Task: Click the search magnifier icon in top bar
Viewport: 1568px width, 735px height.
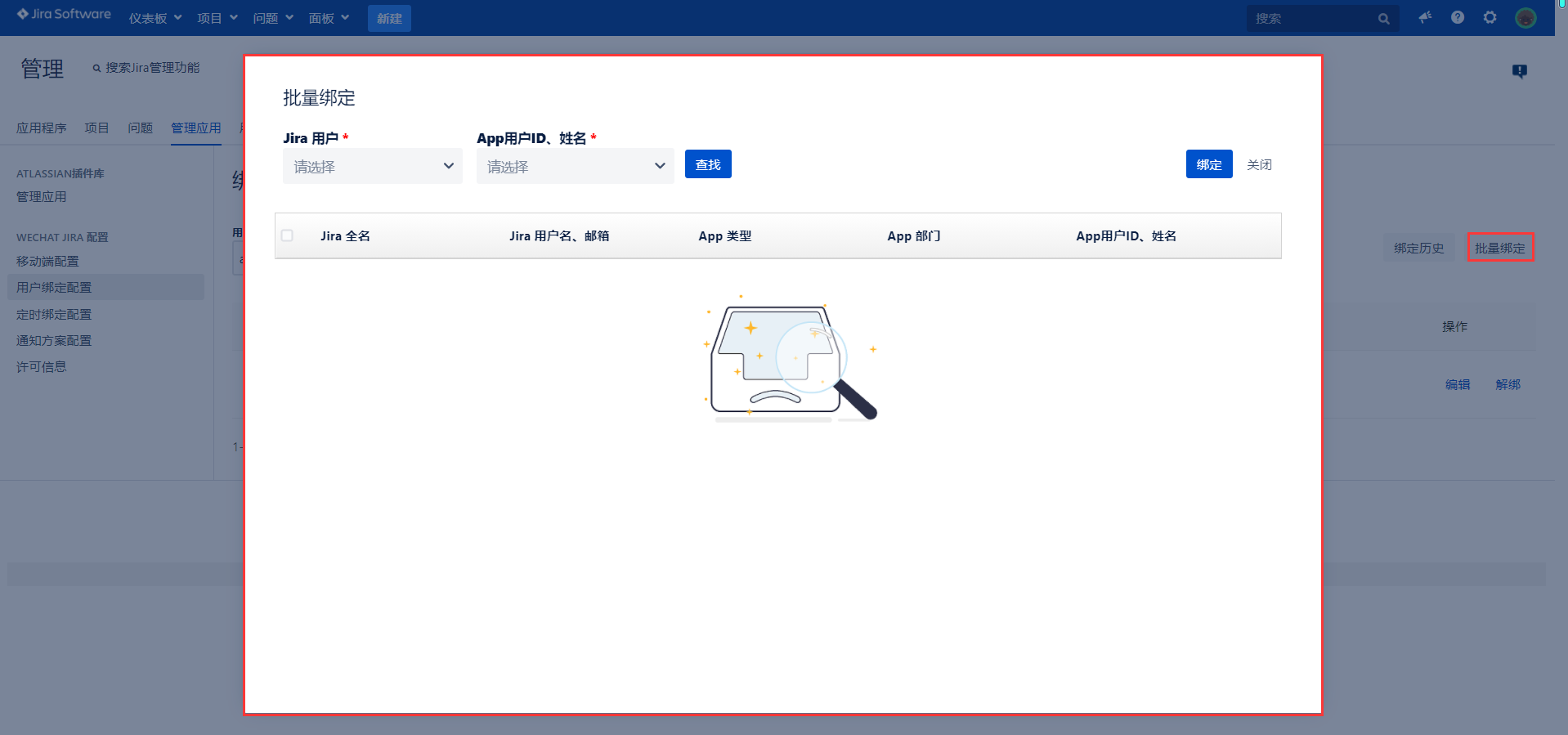Action: [x=1383, y=19]
